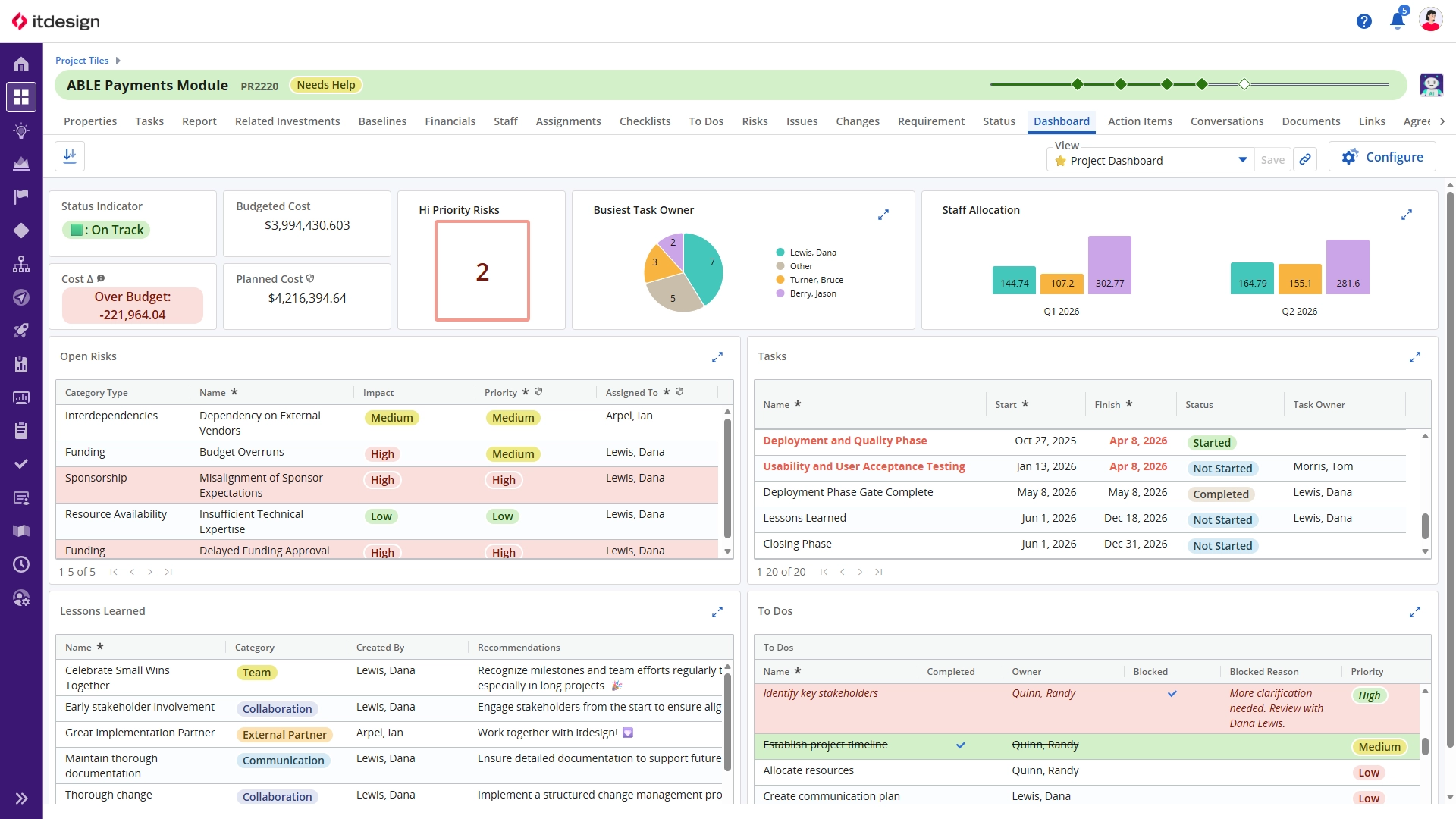
Task: Click the export download icon
Action: tap(70, 156)
